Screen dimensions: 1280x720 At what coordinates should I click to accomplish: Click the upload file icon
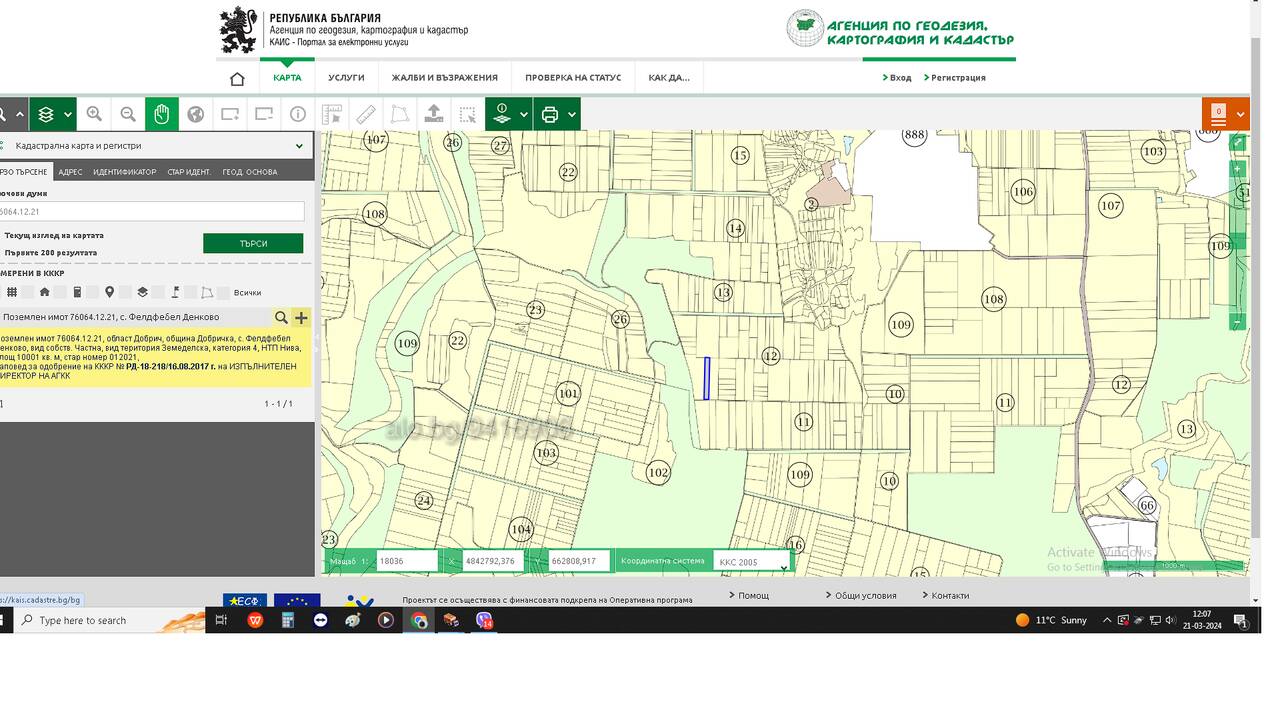click(434, 114)
